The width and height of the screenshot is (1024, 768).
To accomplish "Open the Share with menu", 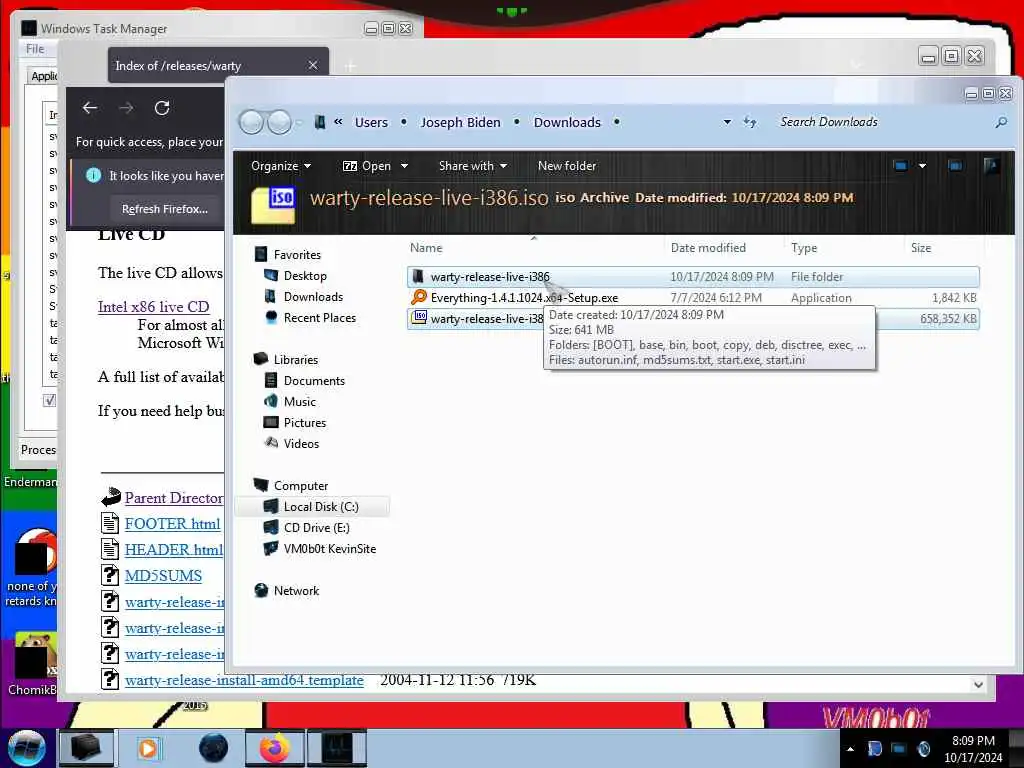I will click(x=473, y=166).
